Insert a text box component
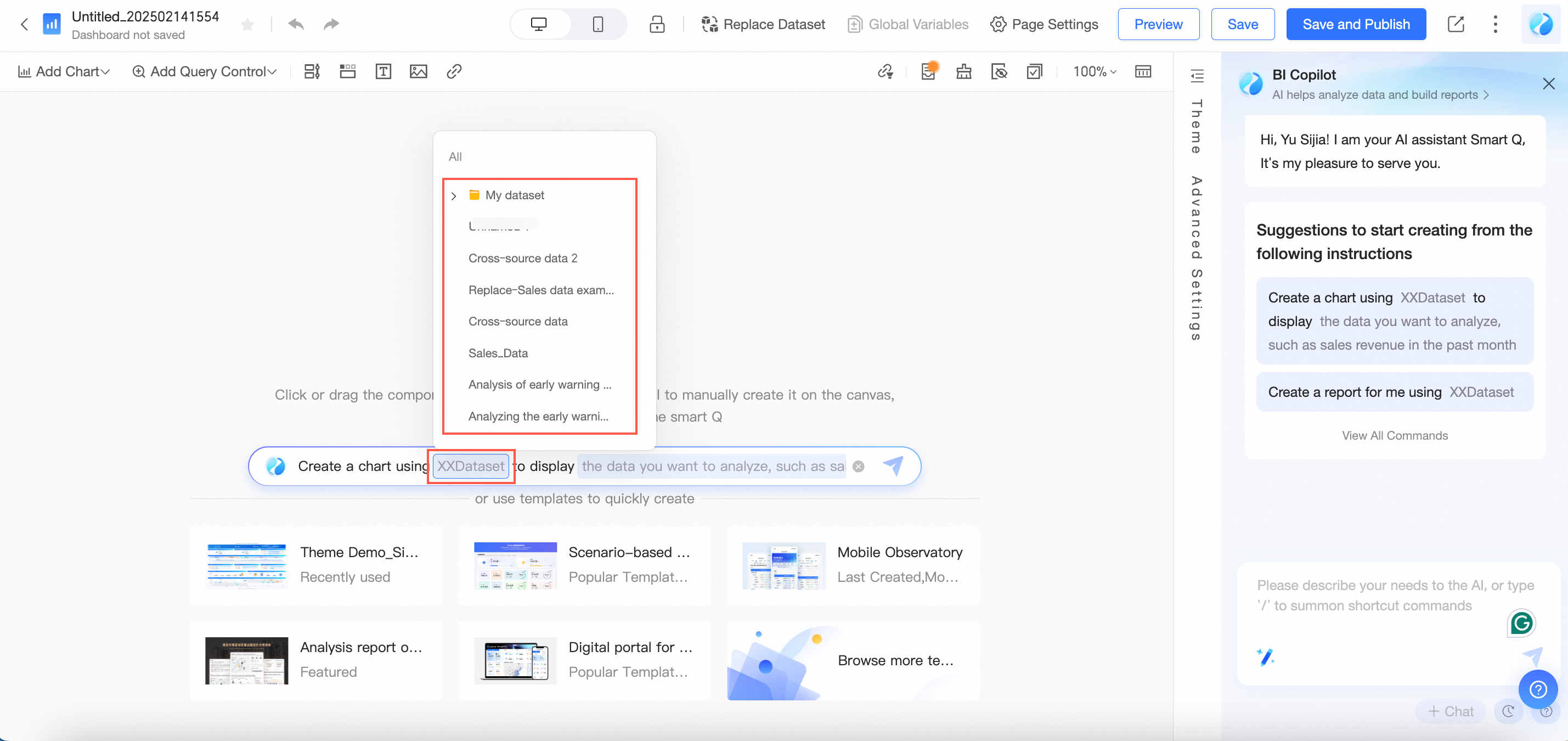This screenshot has width=1568, height=741. tap(383, 71)
